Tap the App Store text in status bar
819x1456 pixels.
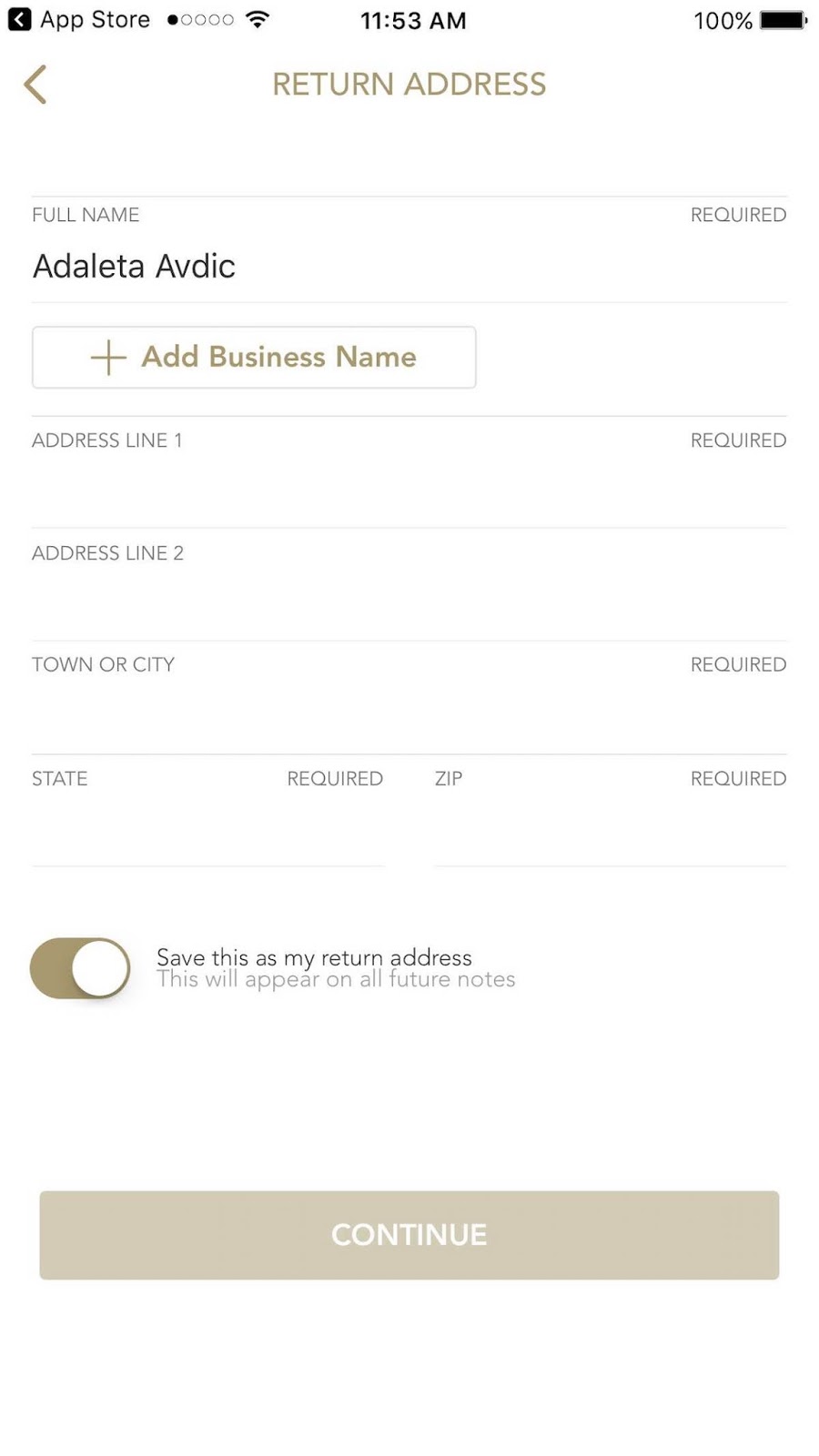(96, 20)
